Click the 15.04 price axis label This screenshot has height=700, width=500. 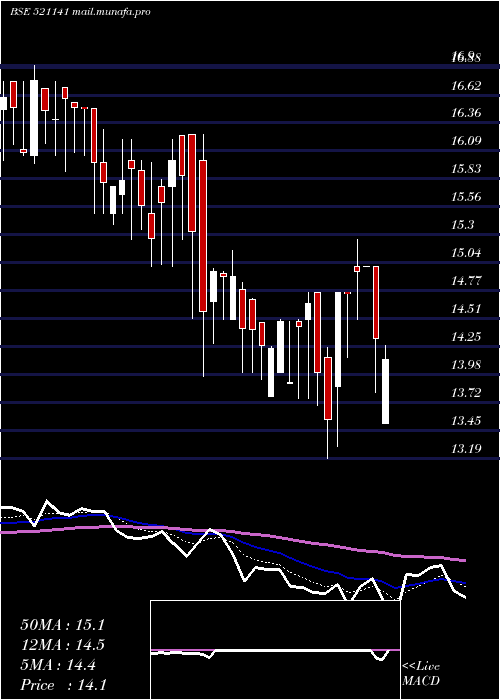[466, 253]
